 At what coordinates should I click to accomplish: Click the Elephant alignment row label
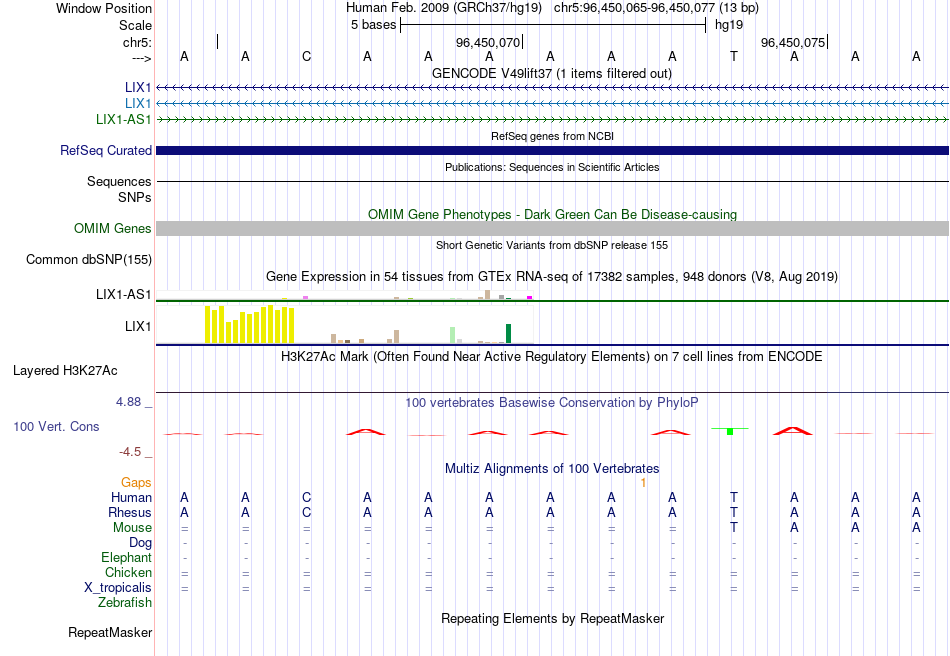pyautogui.click(x=126, y=557)
